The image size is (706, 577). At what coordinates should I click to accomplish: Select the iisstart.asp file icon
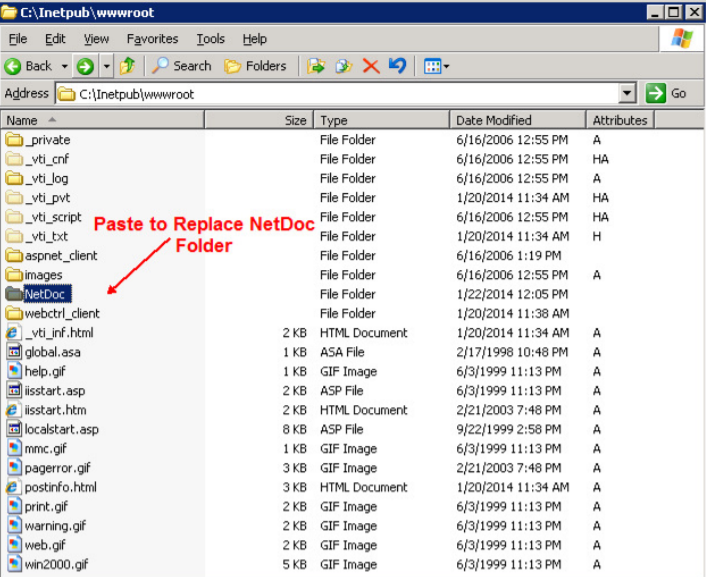pos(14,391)
